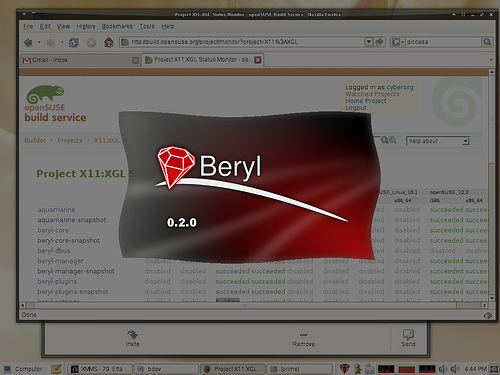Click the 4:44 PM panel clock
Image resolution: width=500 pixels, height=375 pixels.
tap(475, 369)
